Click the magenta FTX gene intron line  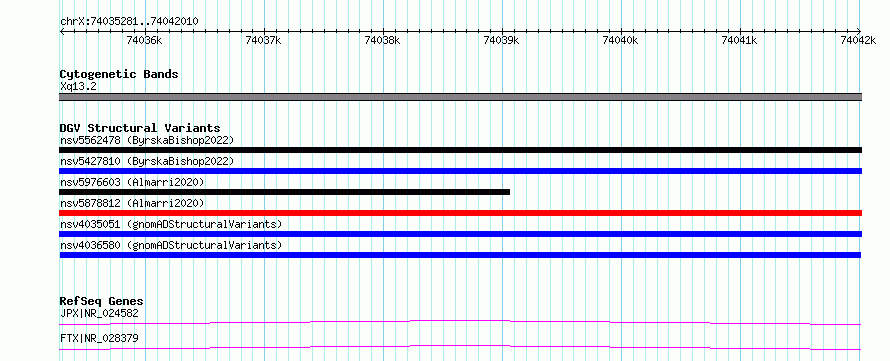tap(460, 347)
